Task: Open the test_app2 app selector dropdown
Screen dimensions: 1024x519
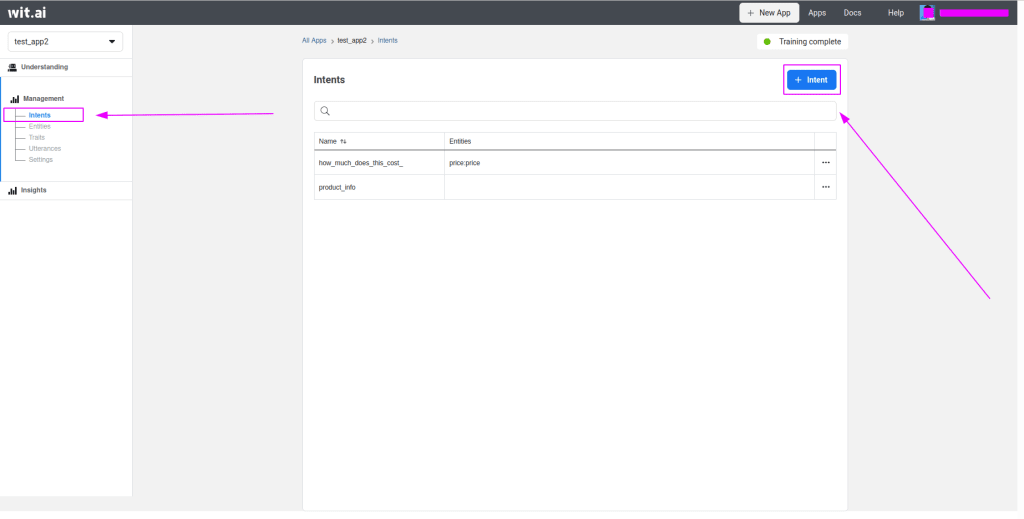Action: (65, 42)
